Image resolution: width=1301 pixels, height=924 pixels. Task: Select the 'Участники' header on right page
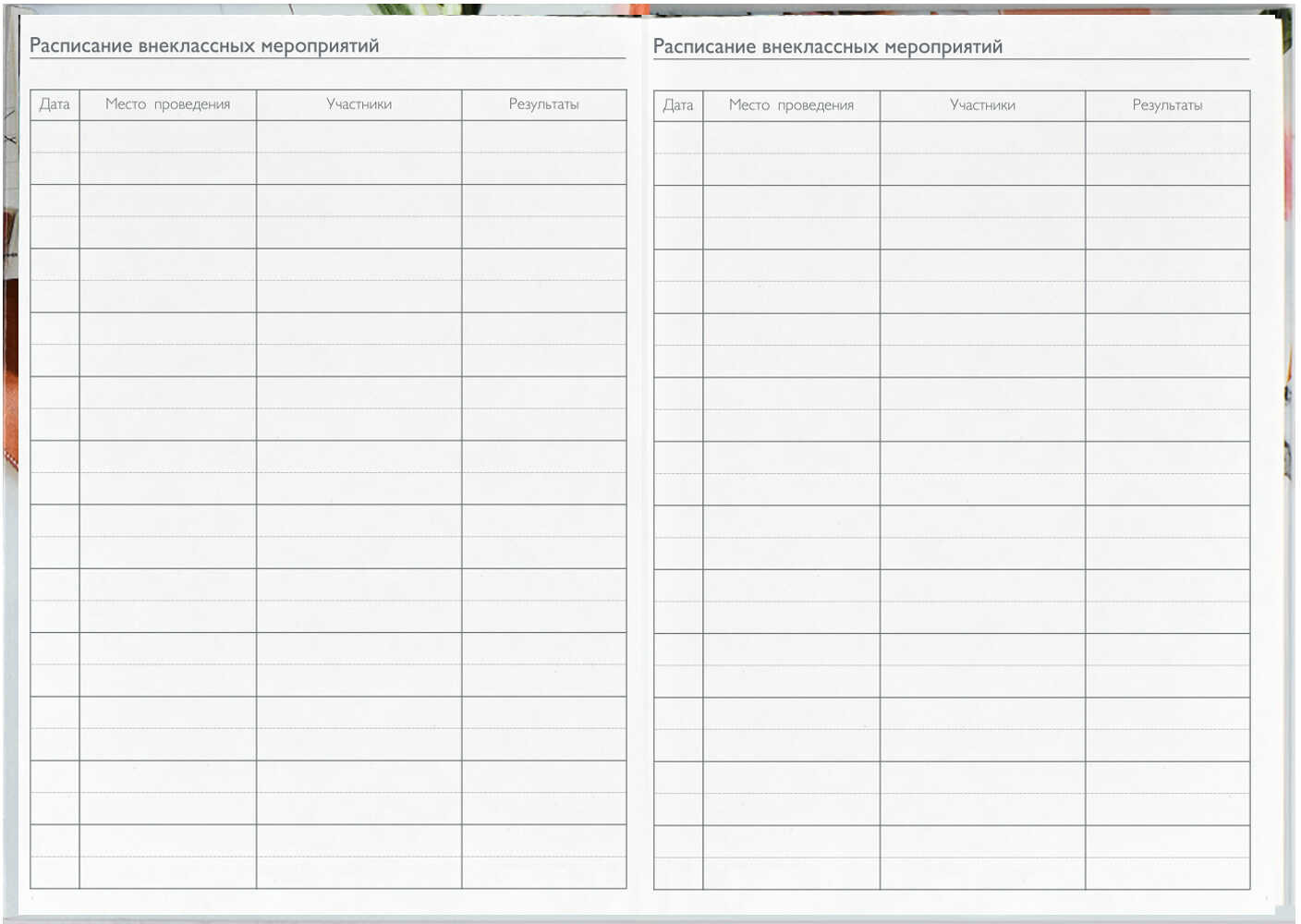(x=982, y=105)
